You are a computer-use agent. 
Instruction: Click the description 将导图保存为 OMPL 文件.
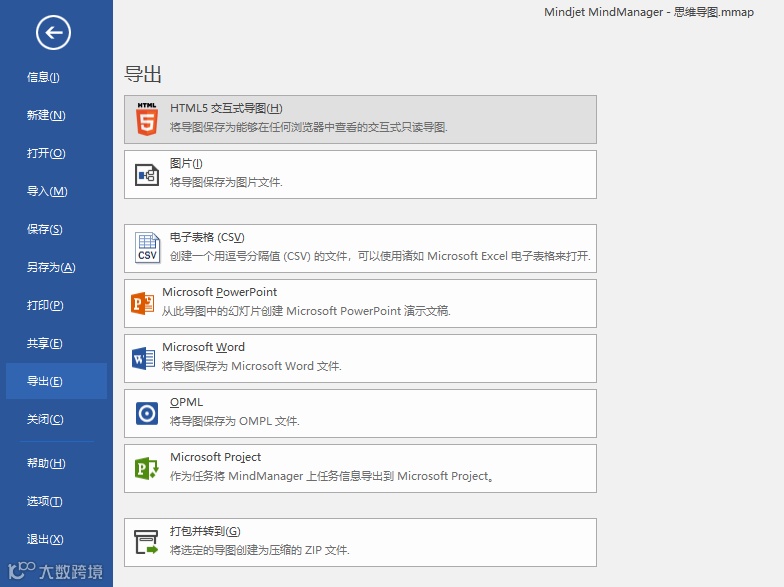coord(234,422)
